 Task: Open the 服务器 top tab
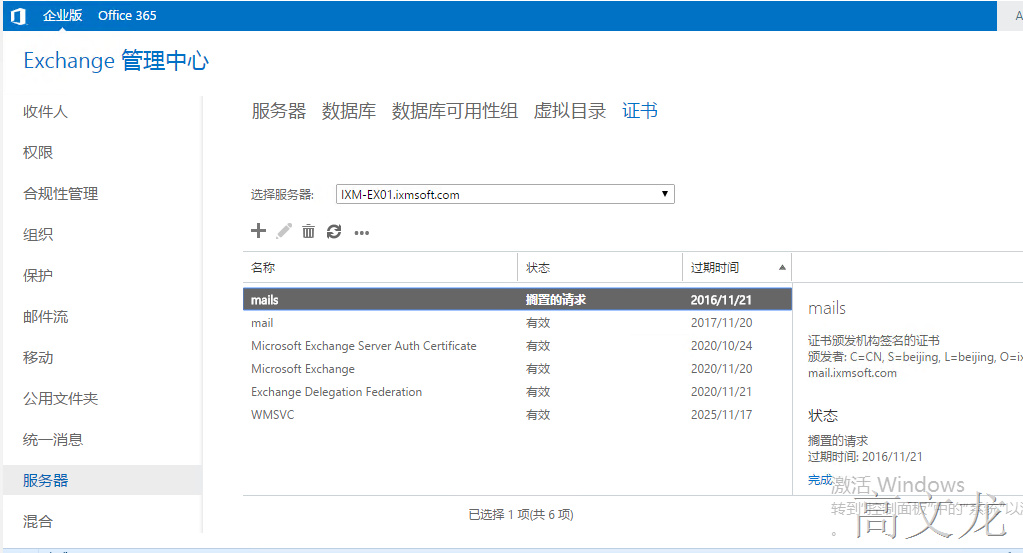(x=279, y=111)
